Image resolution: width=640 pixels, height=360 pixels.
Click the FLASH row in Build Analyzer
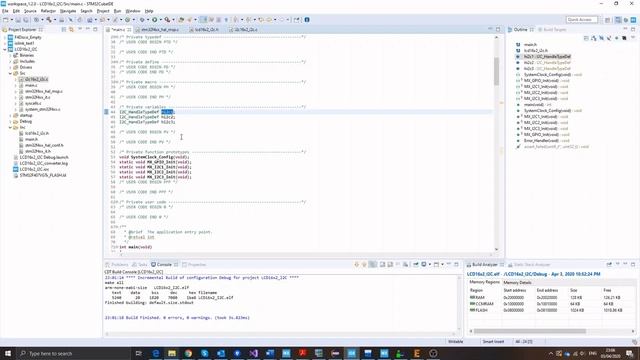551,310
